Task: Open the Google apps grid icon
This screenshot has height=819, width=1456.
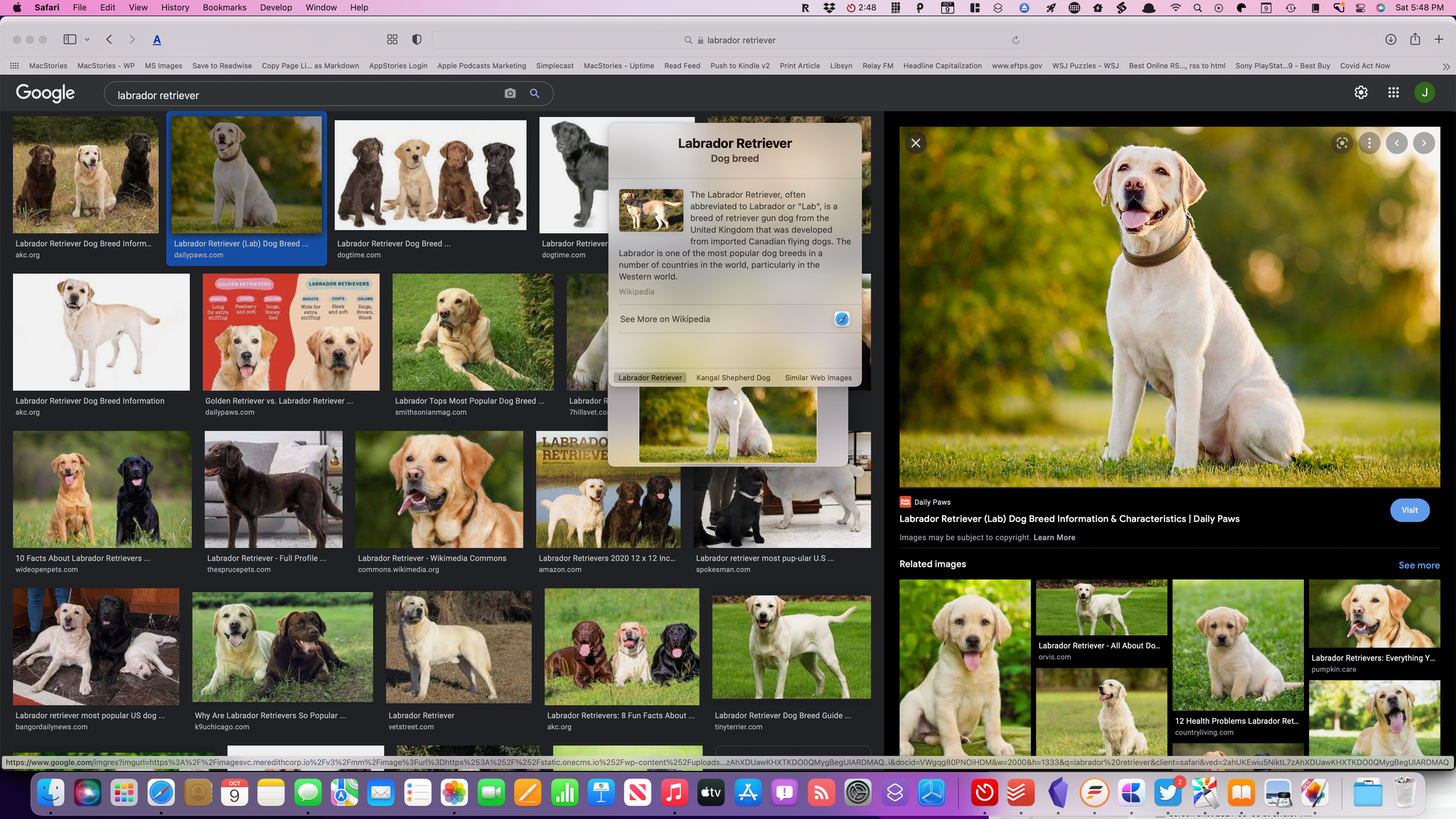Action: point(1393,92)
